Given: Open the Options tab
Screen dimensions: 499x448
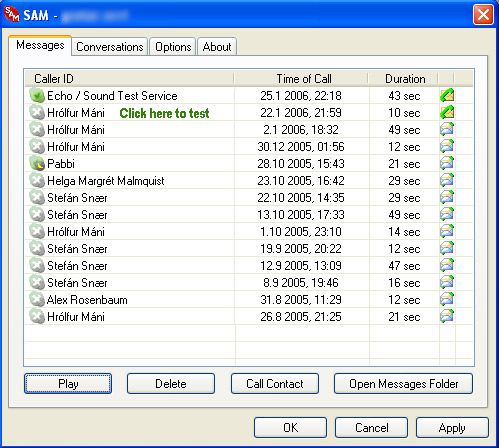Looking at the screenshot, I should coord(173,47).
